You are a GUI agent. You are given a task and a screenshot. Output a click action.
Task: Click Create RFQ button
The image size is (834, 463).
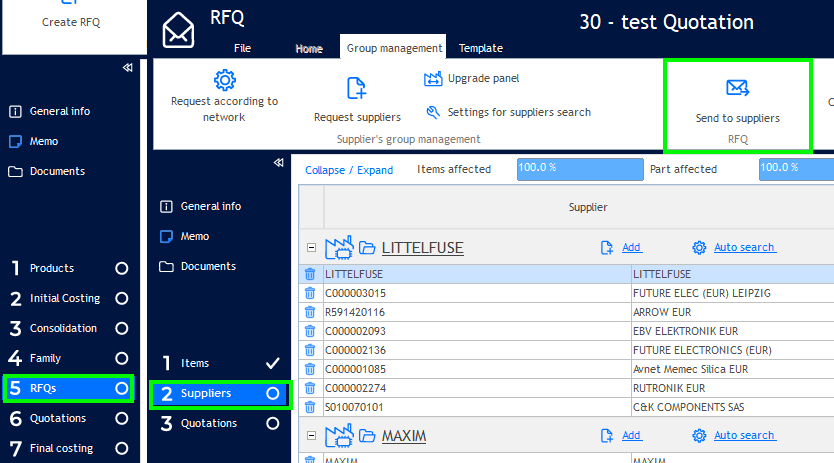[71, 22]
